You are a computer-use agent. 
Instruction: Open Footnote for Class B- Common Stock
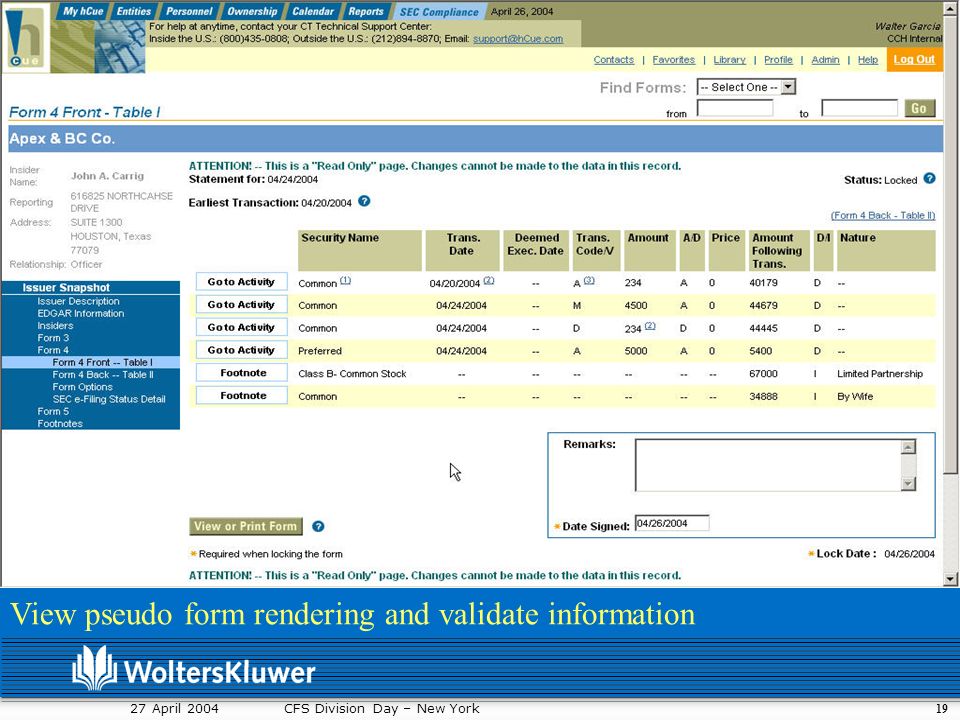point(241,373)
